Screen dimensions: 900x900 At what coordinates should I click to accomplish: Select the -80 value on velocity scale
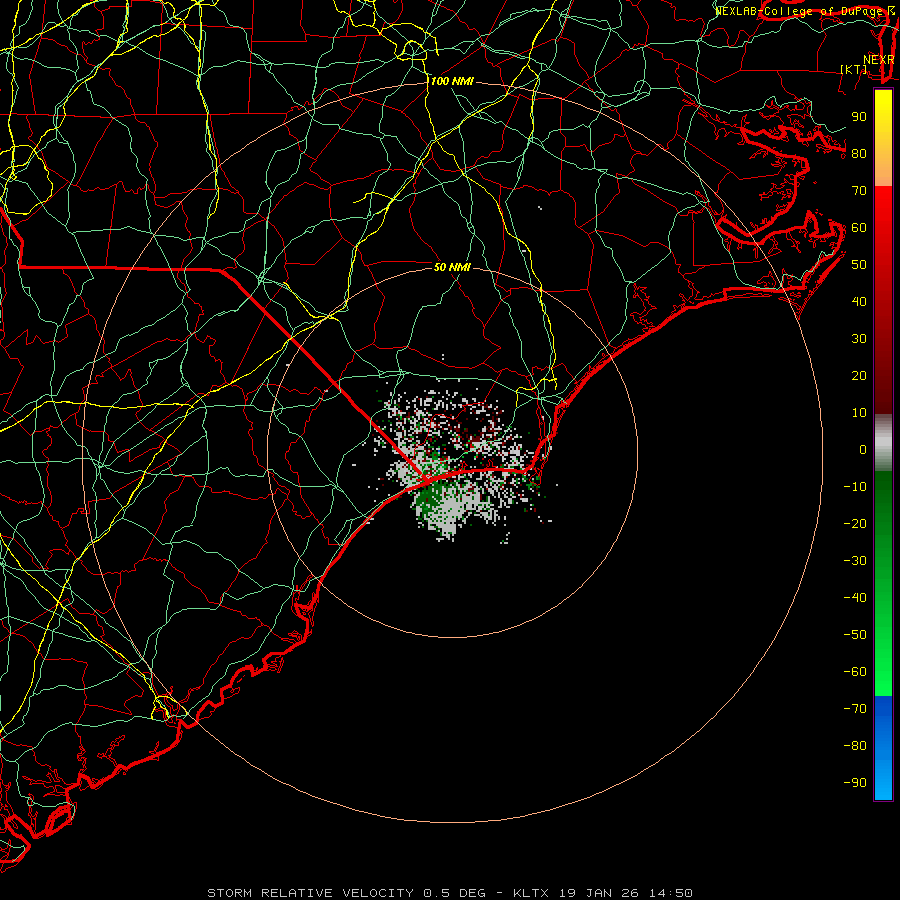[x=855, y=746]
